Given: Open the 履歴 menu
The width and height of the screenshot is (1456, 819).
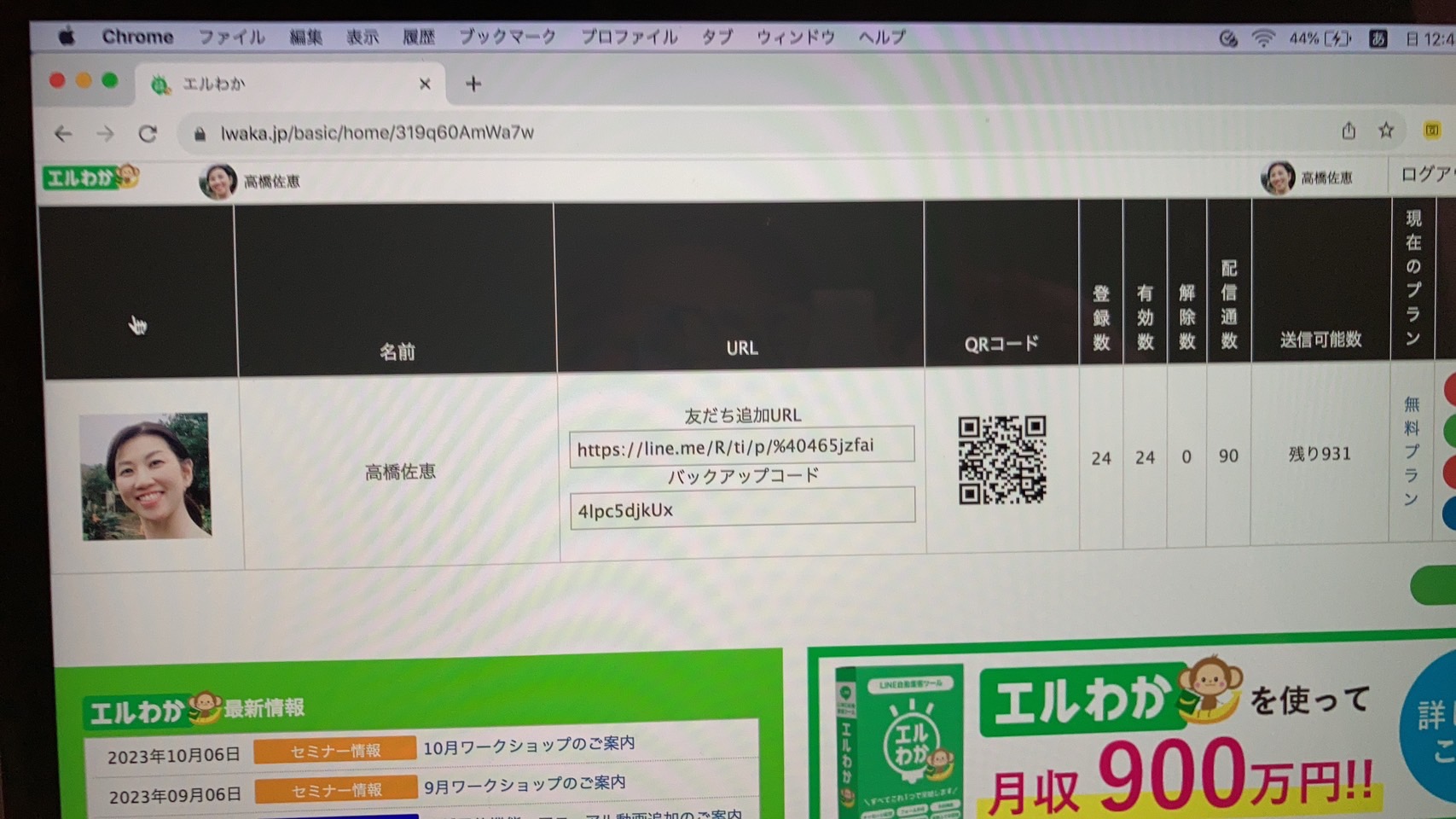Looking at the screenshot, I should tap(418, 37).
